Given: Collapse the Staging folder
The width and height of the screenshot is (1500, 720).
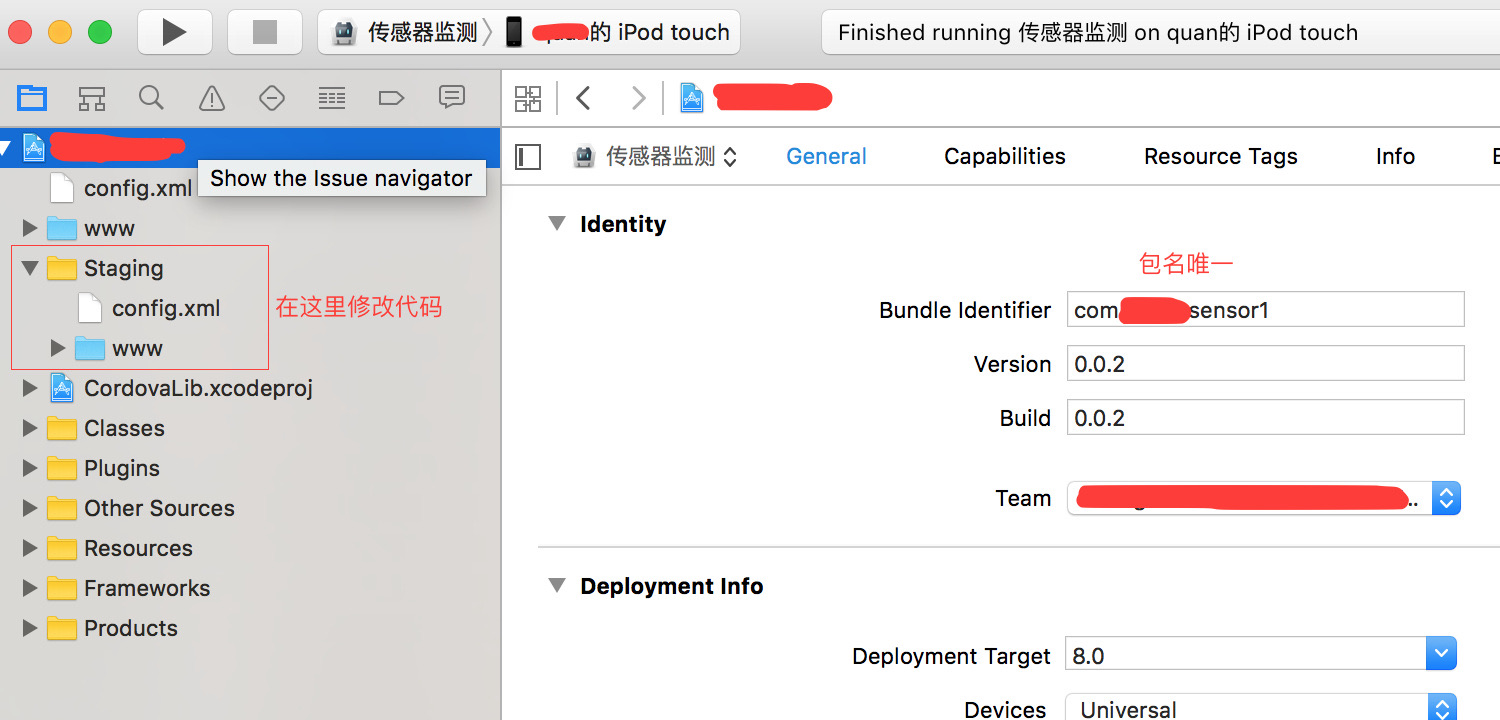Looking at the screenshot, I should (30, 268).
